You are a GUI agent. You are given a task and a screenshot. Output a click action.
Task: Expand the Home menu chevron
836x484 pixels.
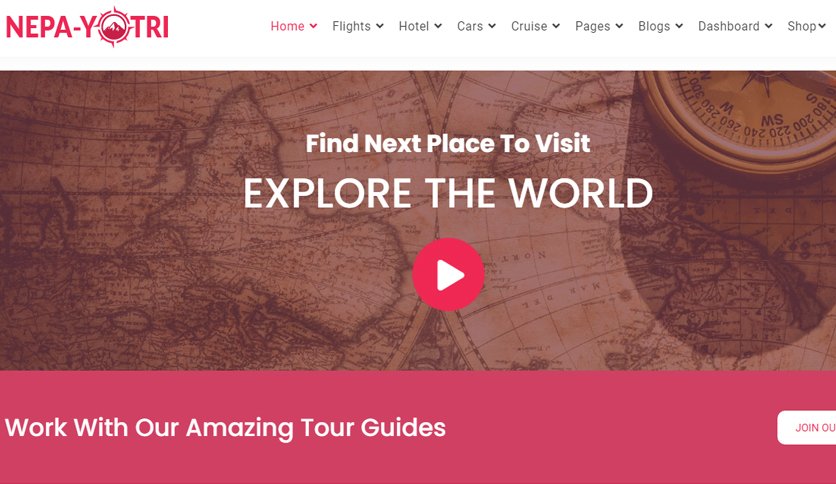[314, 26]
